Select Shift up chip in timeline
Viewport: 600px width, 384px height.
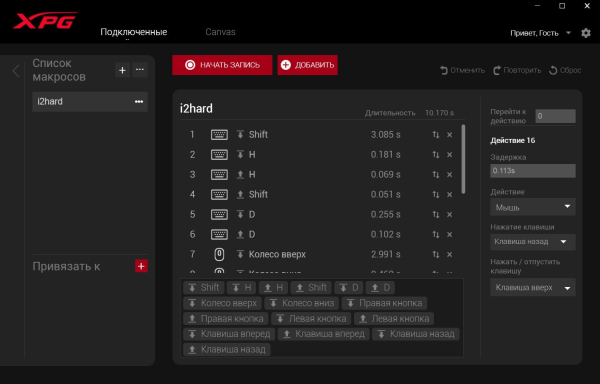point(311,288)
